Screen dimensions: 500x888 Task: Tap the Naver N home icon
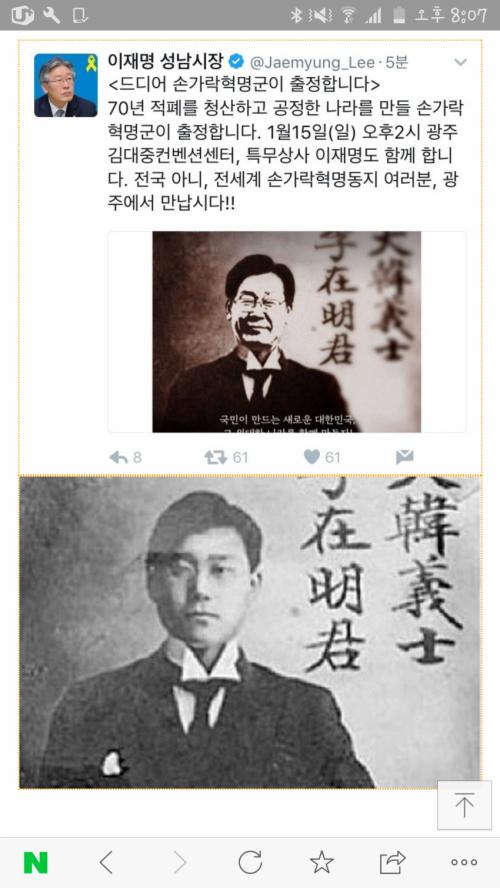[36, 863]
